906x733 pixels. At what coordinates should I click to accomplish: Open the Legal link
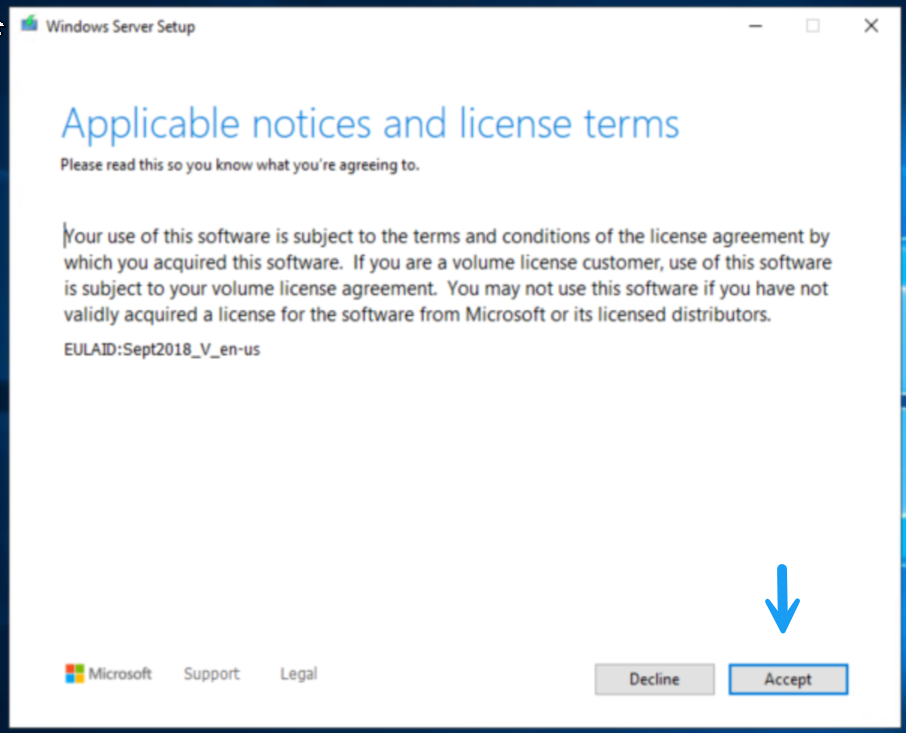pos(298,674)
